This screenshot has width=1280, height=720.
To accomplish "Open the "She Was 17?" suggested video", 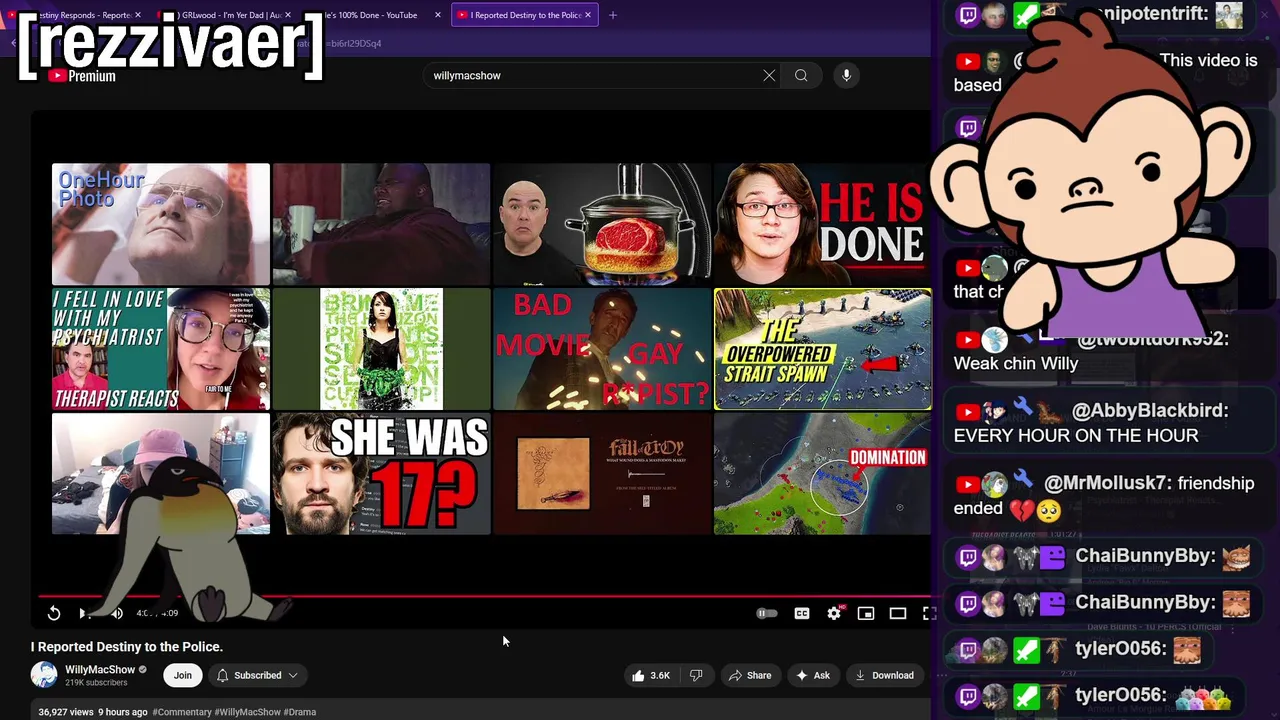I will click(381, 473).
